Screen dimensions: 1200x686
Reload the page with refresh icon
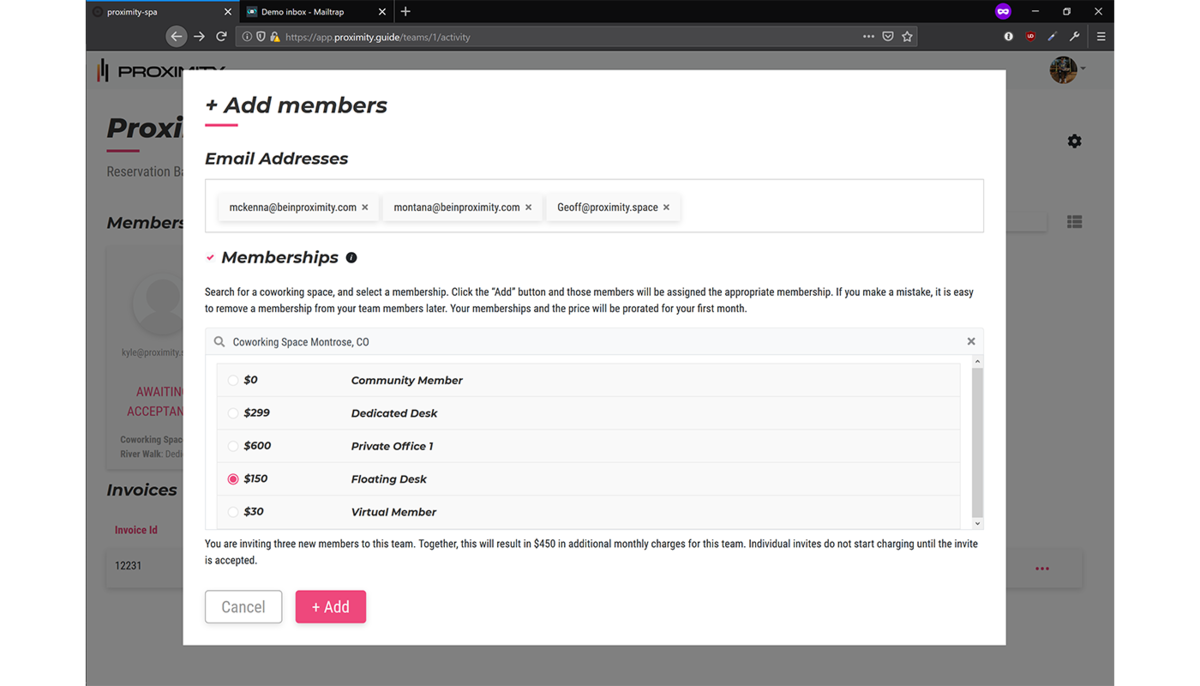[x=221, y=37]
